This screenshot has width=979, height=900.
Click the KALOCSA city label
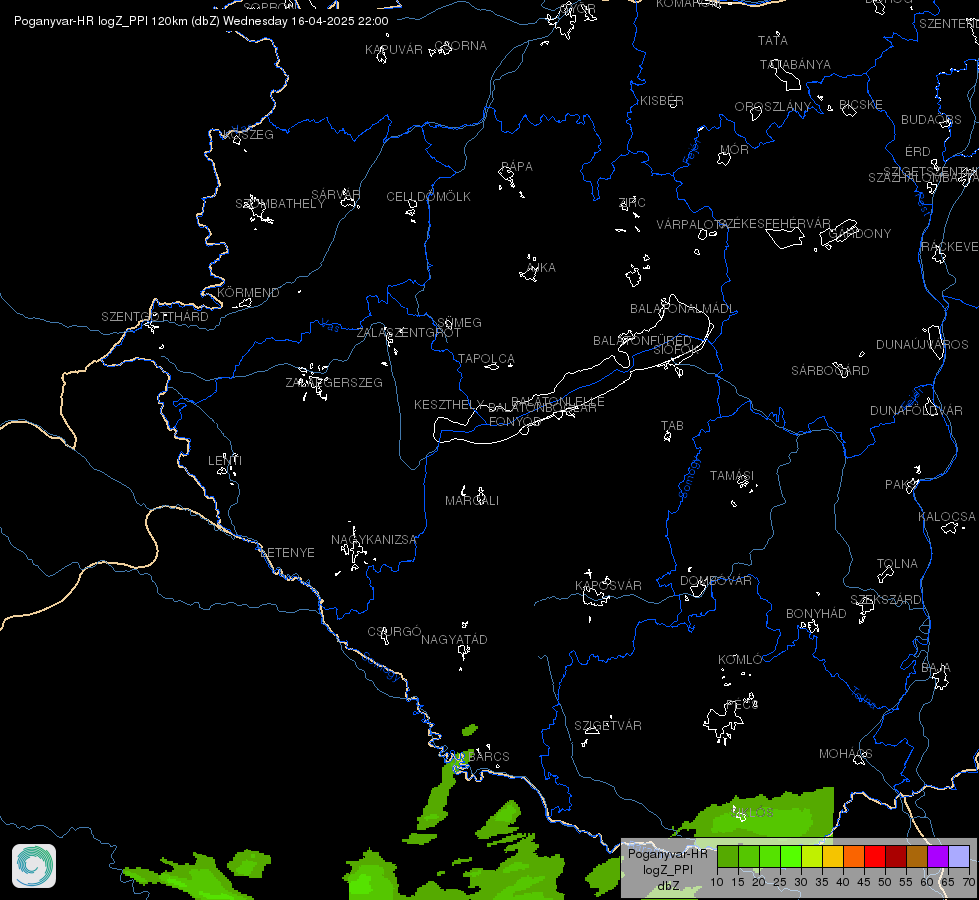947,517
